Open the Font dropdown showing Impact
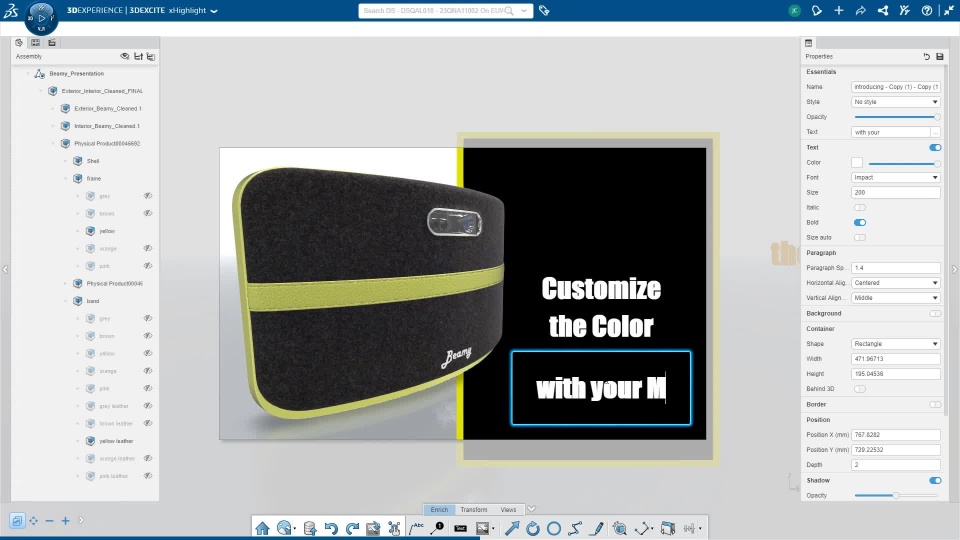Image resolution: width=960 pixels, height=540 pixels. (896, 178)
